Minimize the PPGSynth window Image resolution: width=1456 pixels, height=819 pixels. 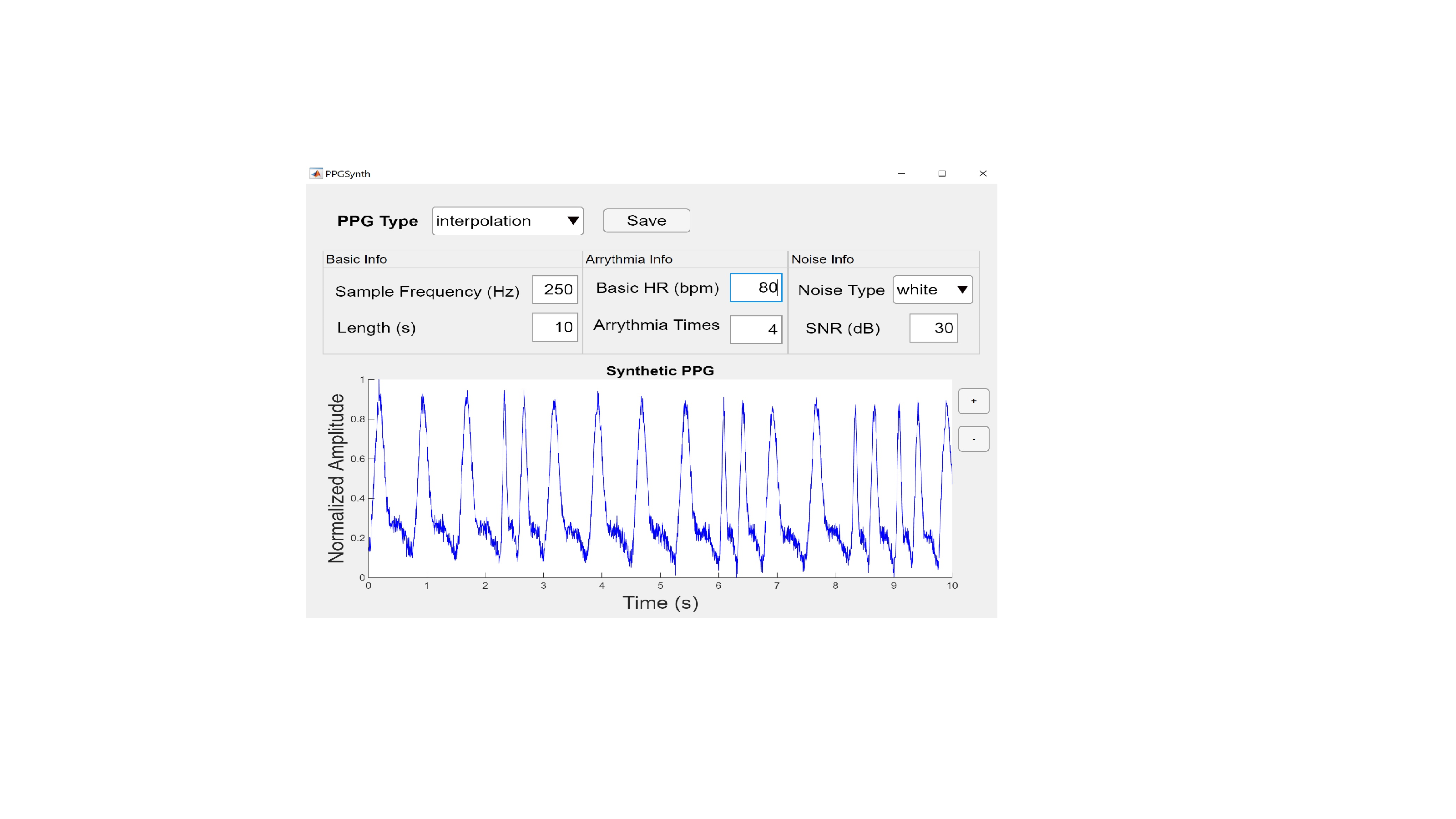point(901,173)
